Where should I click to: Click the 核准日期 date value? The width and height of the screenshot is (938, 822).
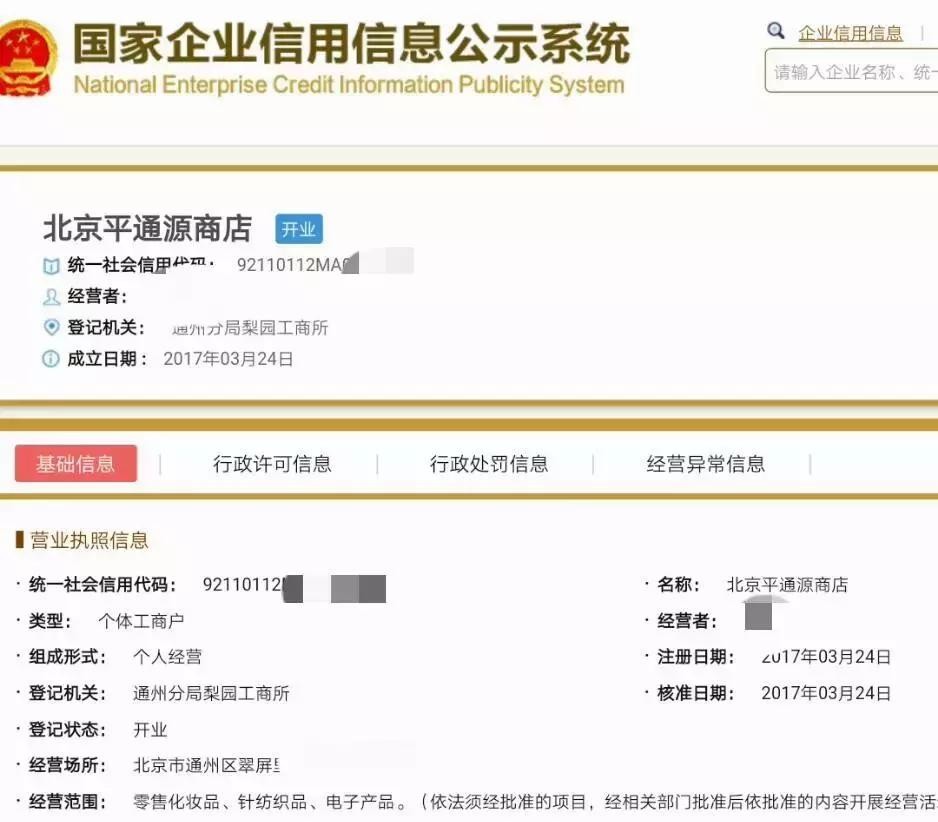tap(826, 693)
